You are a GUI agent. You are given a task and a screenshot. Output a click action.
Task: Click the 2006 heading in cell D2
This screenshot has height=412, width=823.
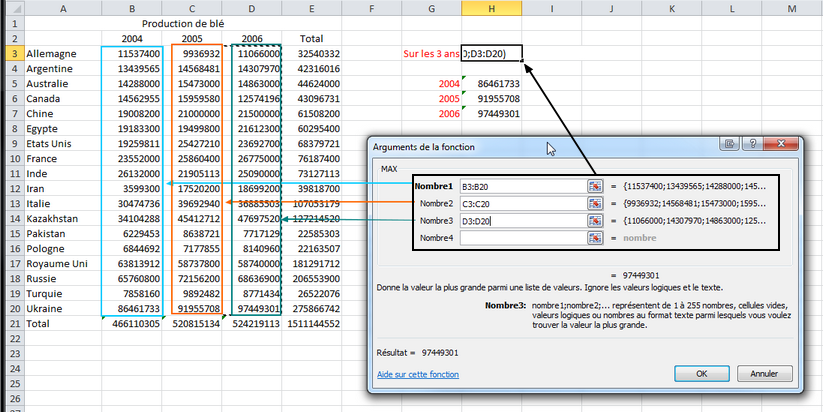click(x=252, y=38)
